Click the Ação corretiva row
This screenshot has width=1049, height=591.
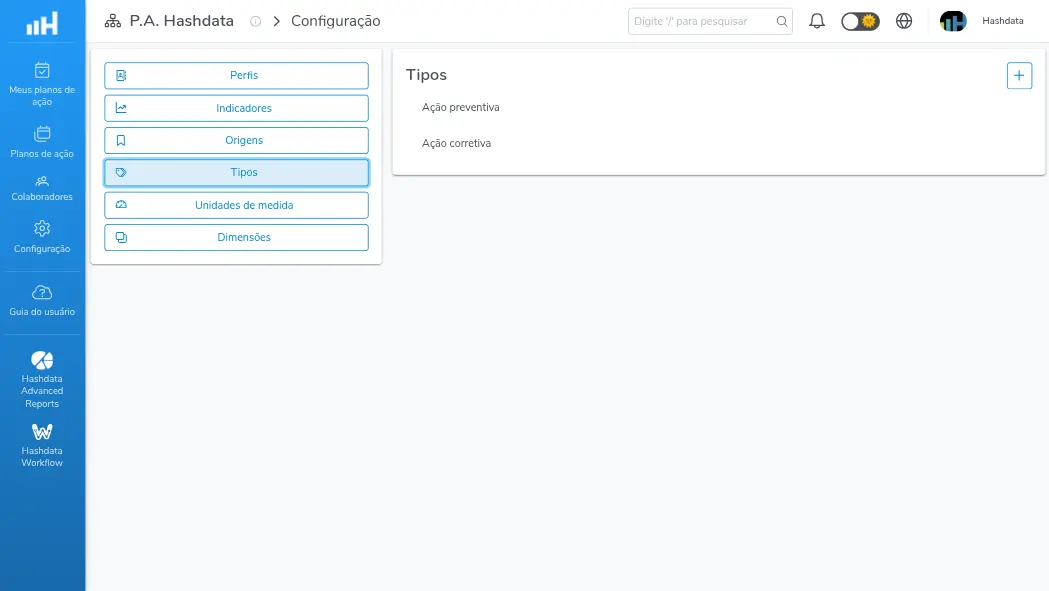pos(719,143)
